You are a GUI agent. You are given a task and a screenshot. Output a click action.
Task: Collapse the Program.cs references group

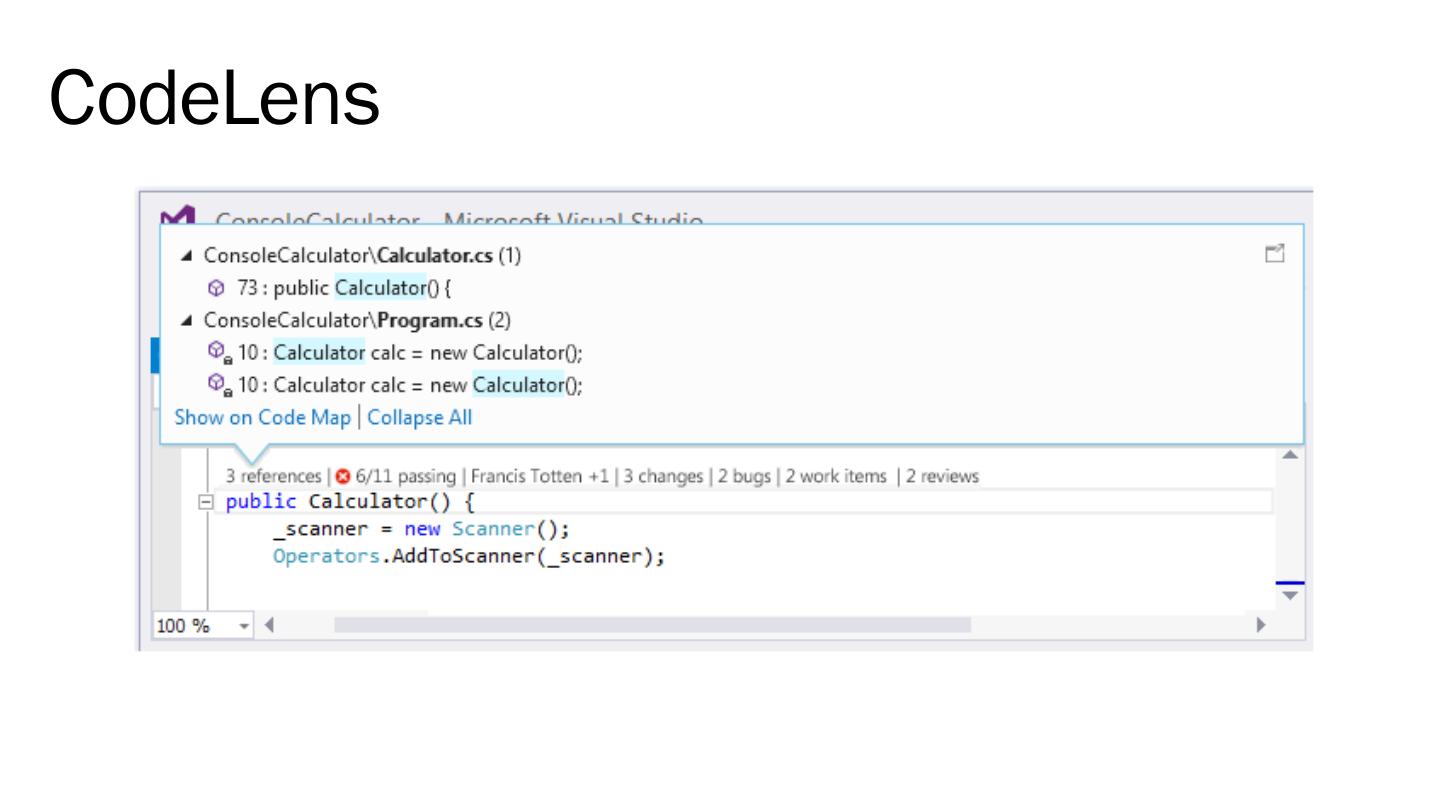point(188,321)
